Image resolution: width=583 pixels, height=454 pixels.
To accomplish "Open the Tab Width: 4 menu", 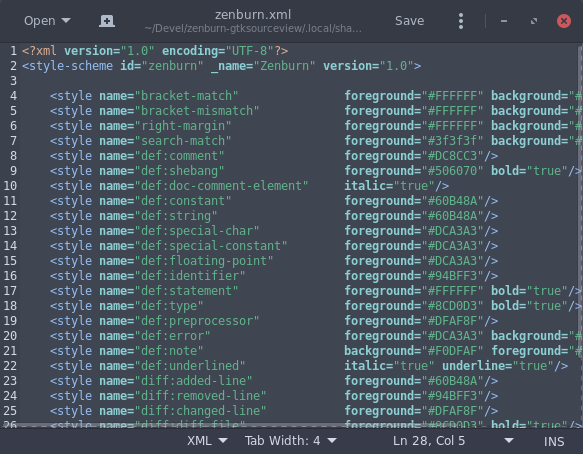I will pos(290,441).
